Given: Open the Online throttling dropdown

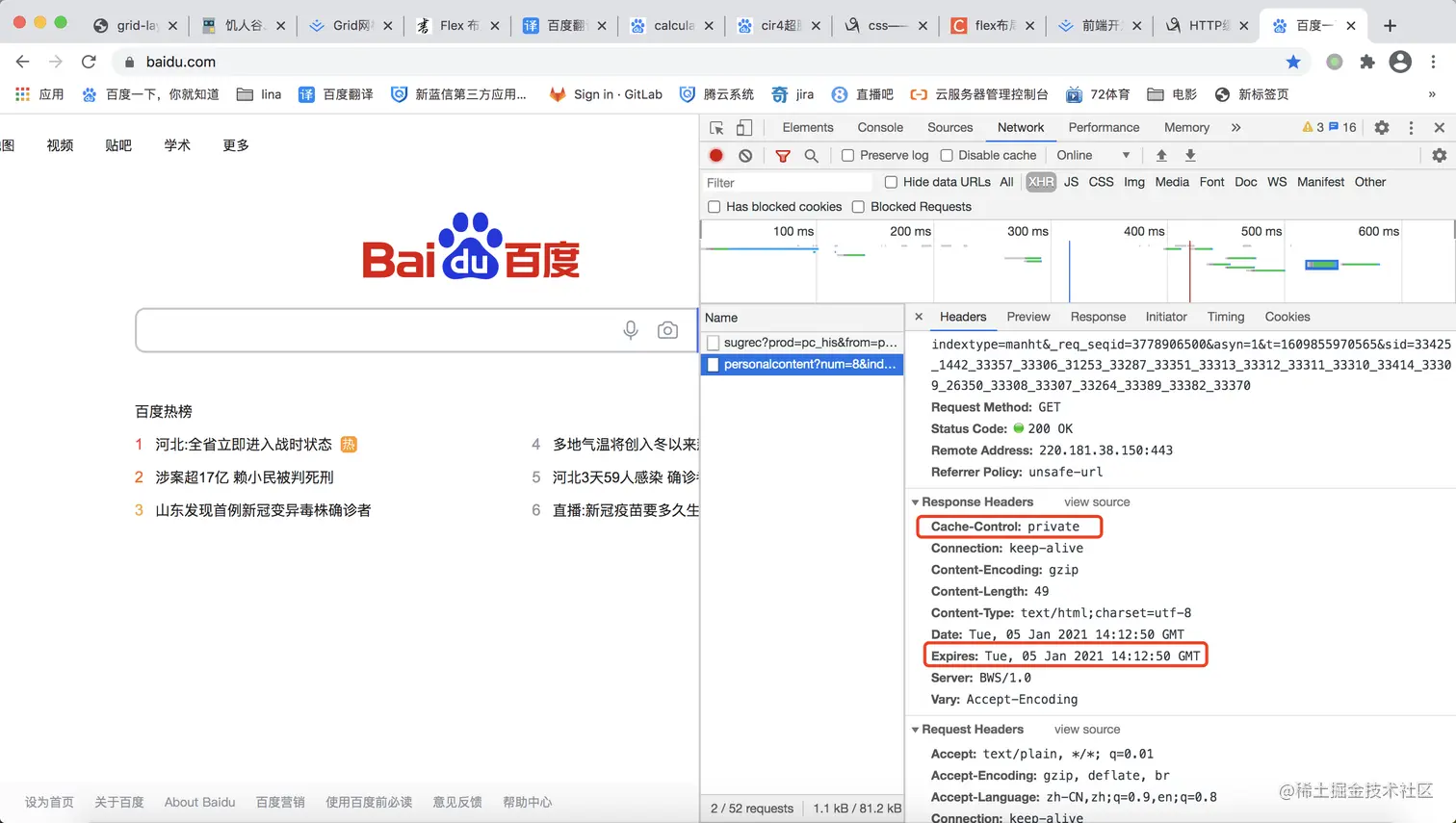Looking at the screenshot, I should (1093, 155).
